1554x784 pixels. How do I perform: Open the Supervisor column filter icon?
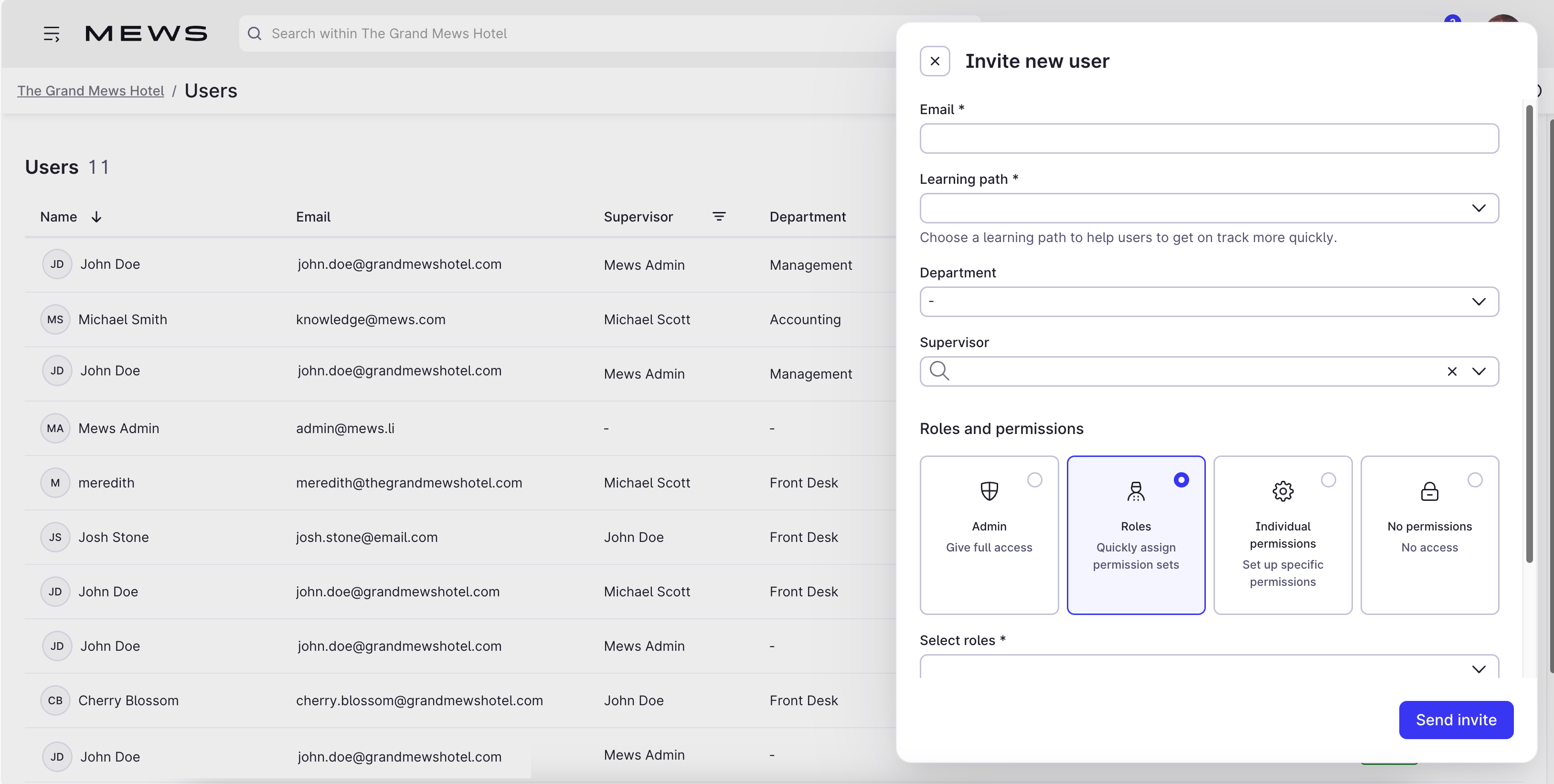click(719, 216)
